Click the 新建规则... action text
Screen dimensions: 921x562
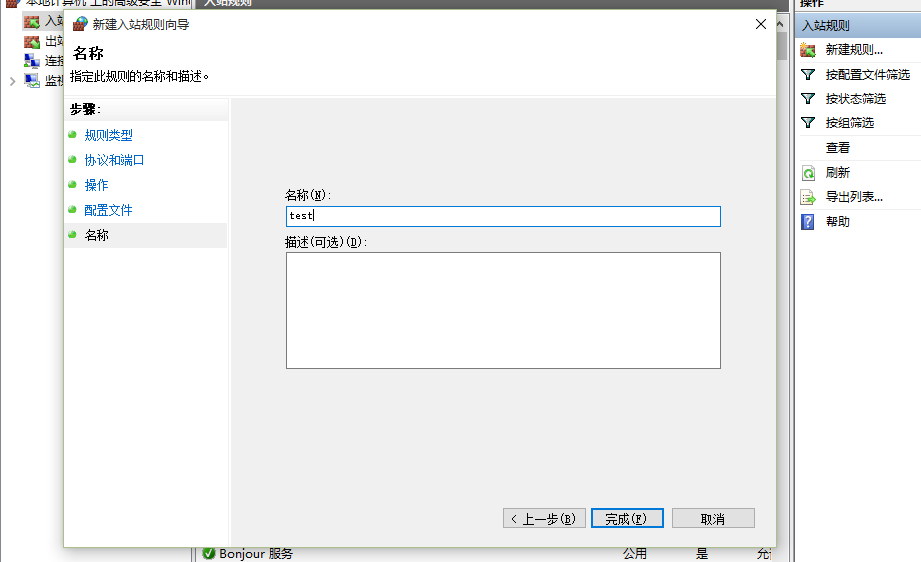click(854, 50)
